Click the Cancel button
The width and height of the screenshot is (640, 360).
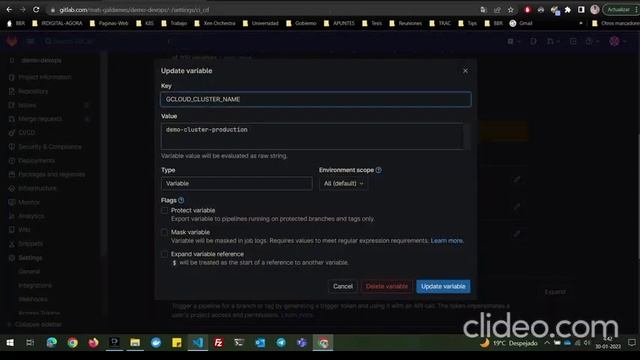click(x=343, y=286)
